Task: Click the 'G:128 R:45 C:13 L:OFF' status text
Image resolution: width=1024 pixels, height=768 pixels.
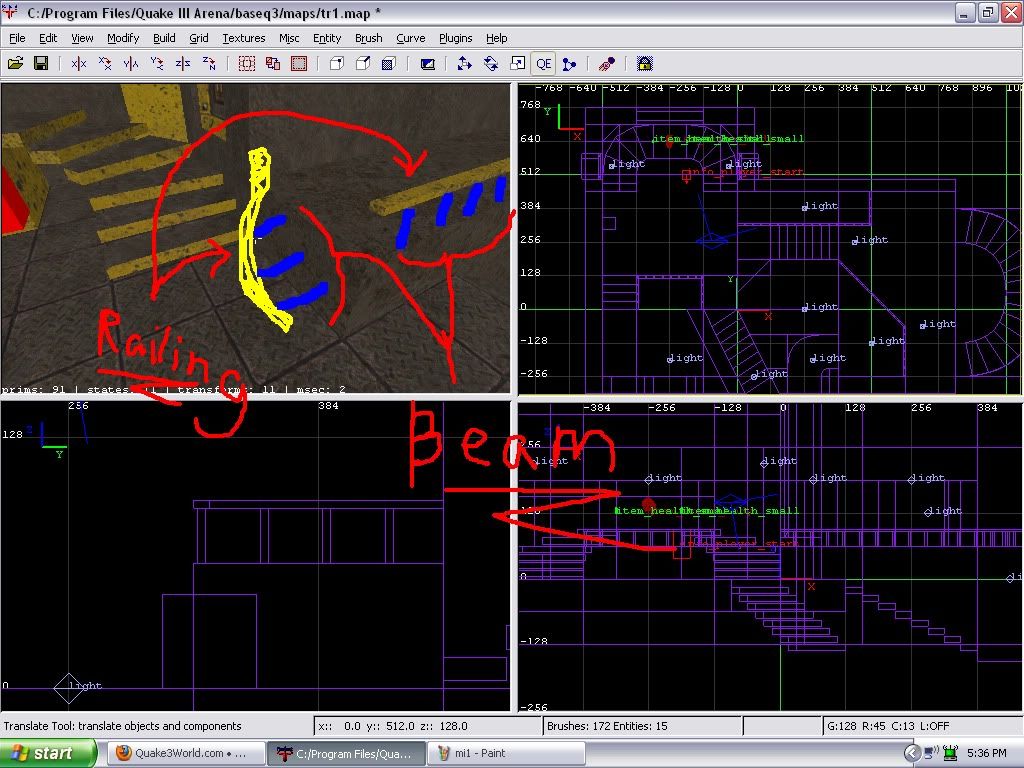Action: pos(888,726)
